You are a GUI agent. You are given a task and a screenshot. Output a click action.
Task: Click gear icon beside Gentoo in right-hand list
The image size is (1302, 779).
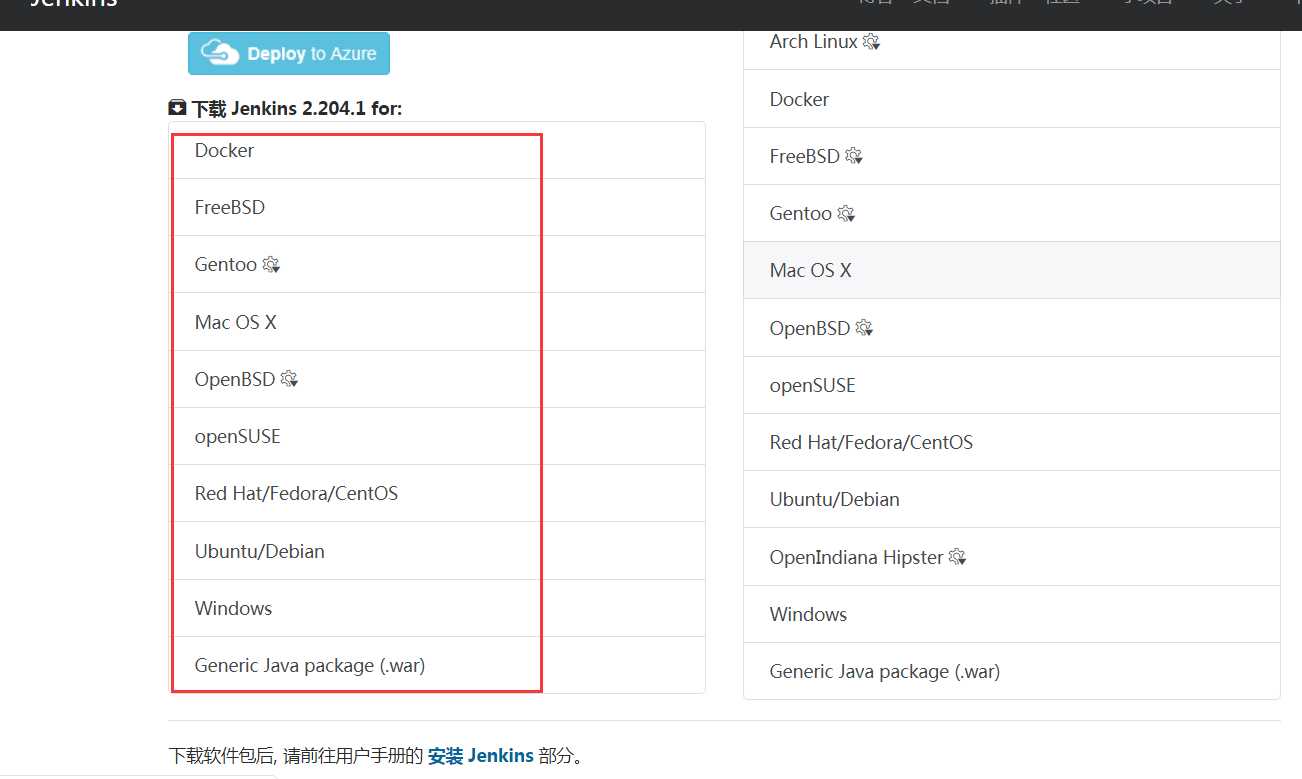click(x=846, y=214)
